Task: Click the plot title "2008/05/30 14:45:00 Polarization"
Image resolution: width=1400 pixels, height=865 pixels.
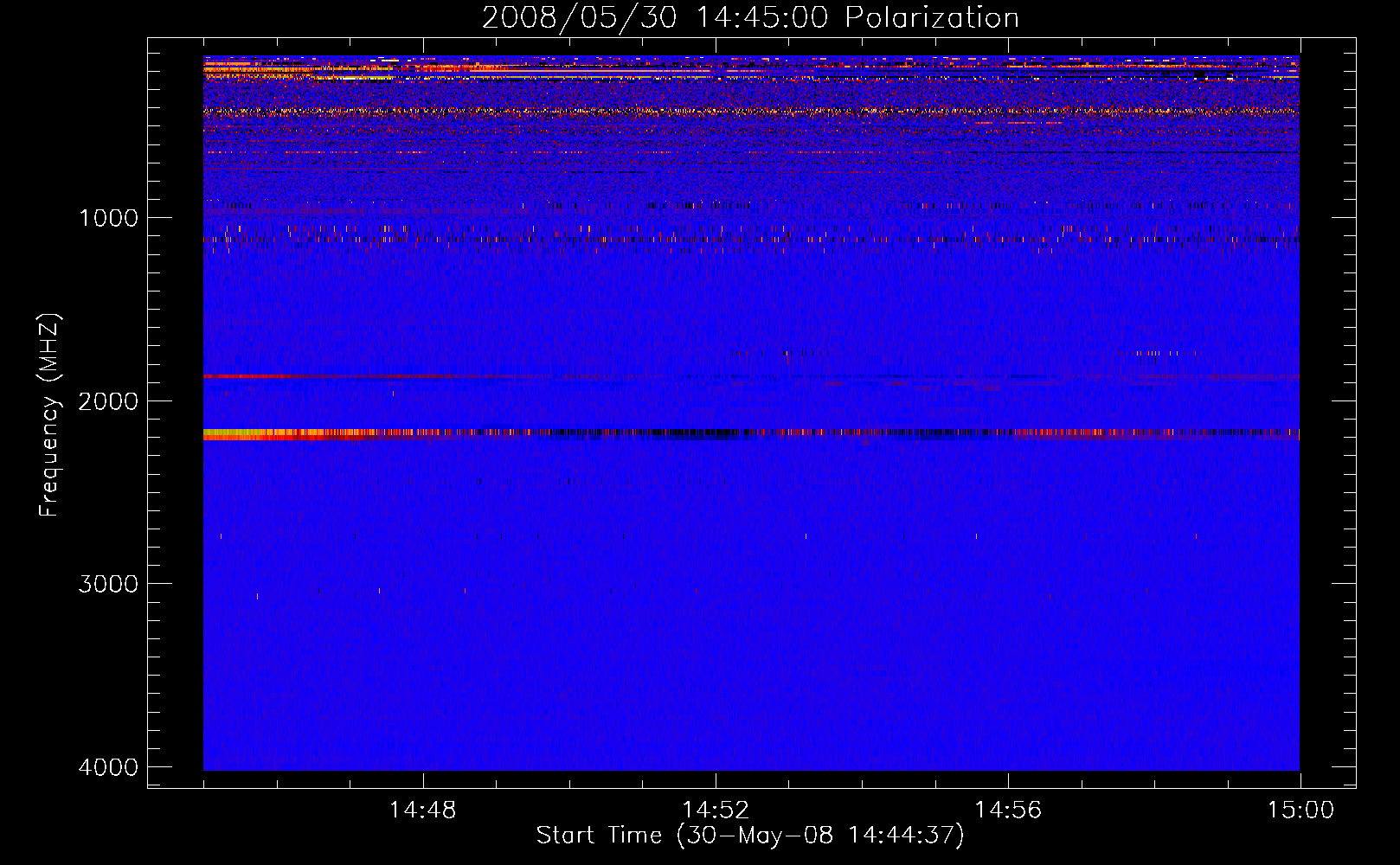Action: tap(750, 18)
